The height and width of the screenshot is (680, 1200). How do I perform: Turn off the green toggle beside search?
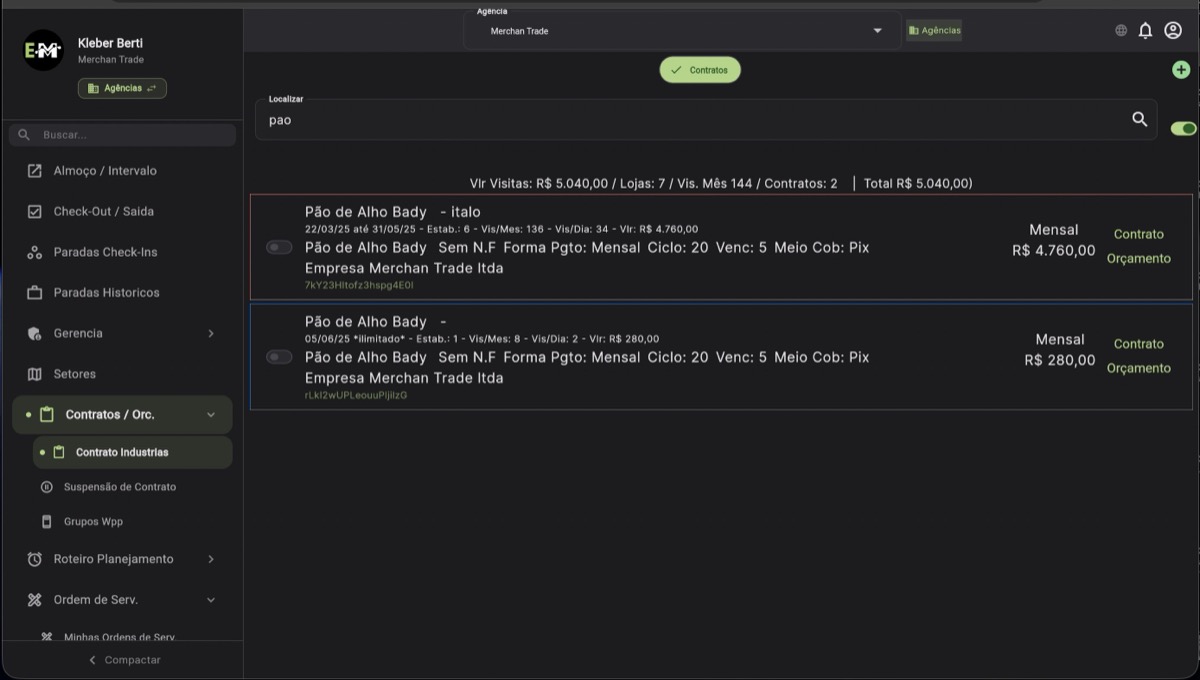pos(1183,128)
